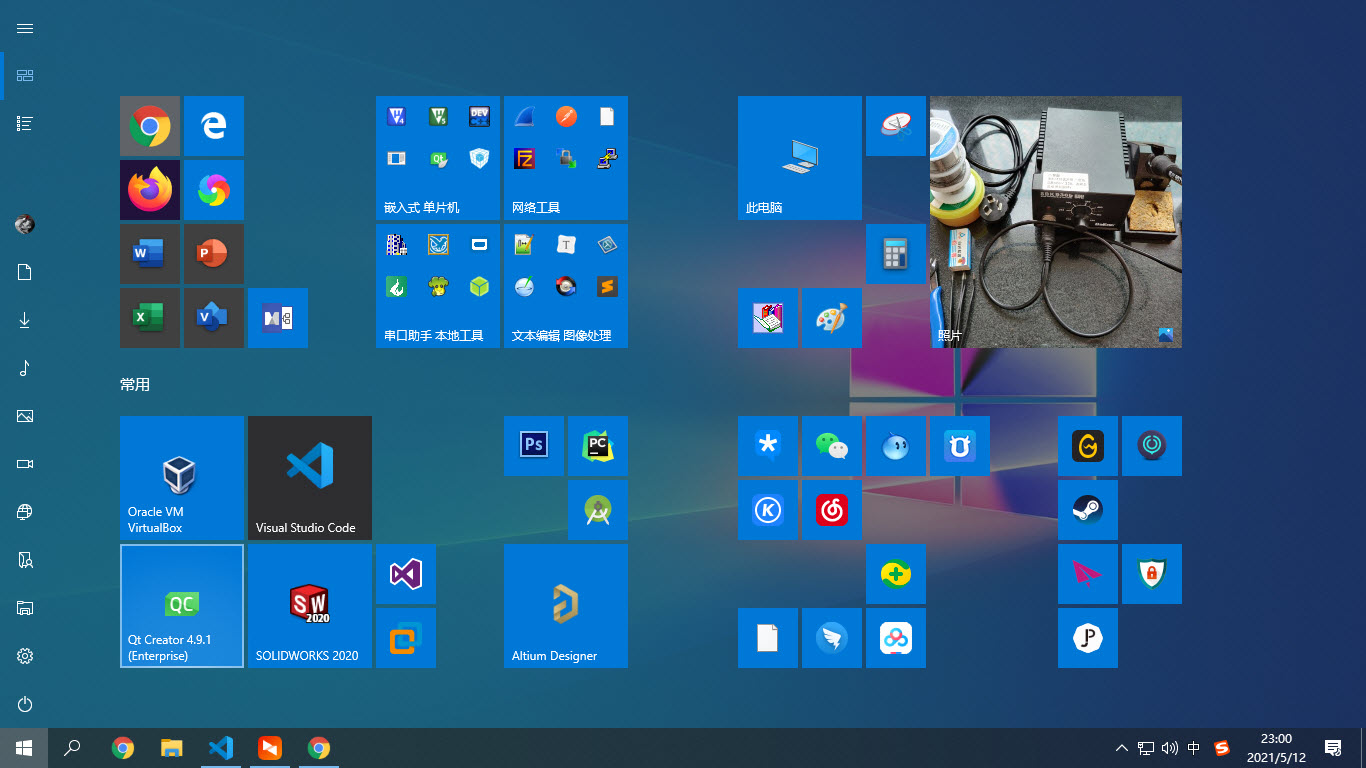Open the SOLIDWORKS 2020 tile

(310, 606)
